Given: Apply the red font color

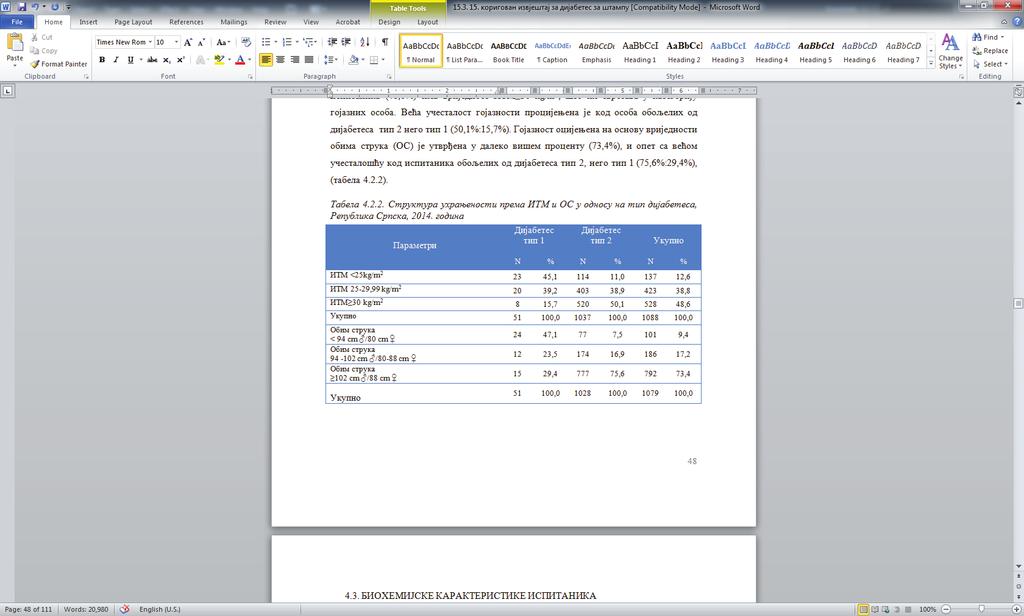Looking at the screenshot, I should (x=240, y=60).
